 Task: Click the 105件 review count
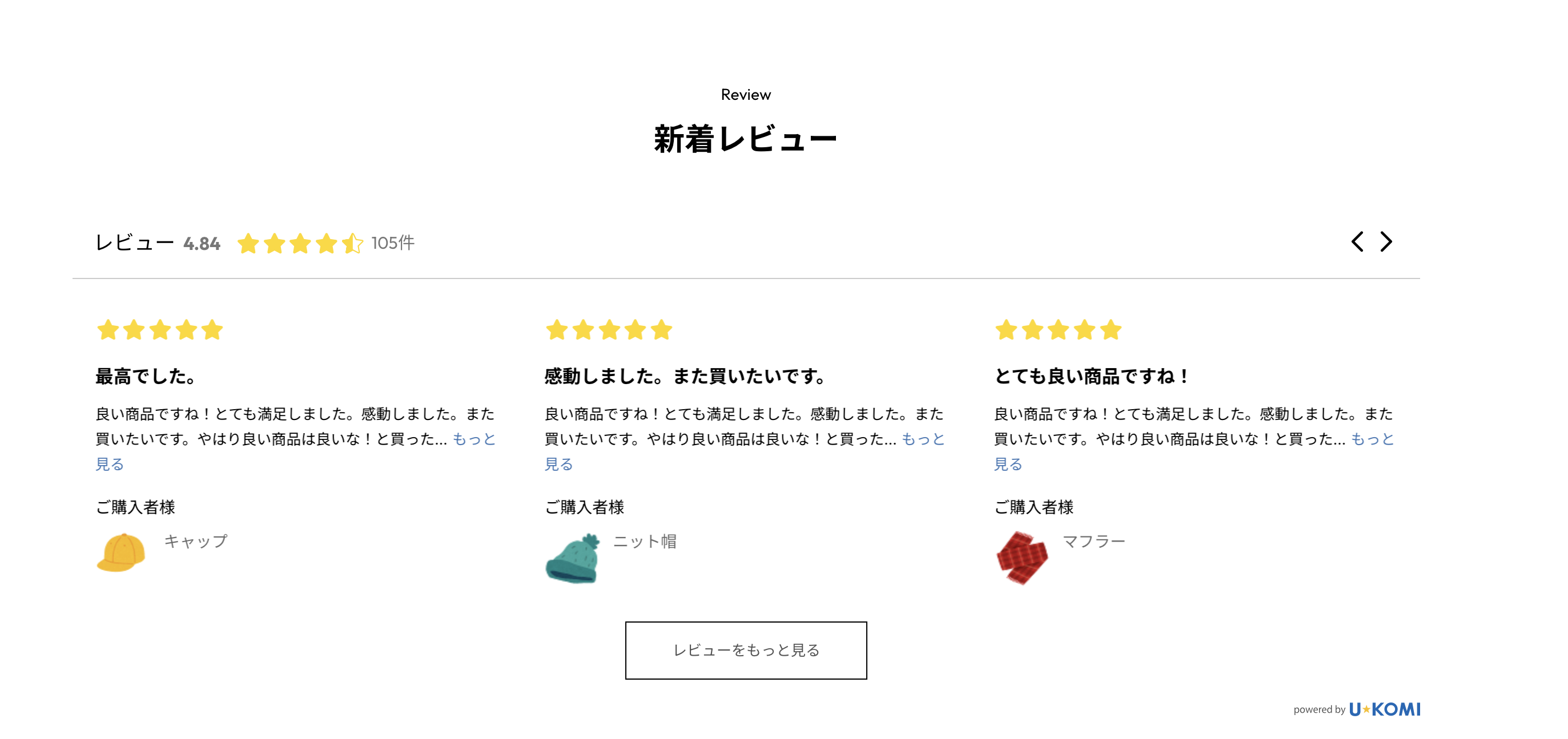tap(393, 243)
